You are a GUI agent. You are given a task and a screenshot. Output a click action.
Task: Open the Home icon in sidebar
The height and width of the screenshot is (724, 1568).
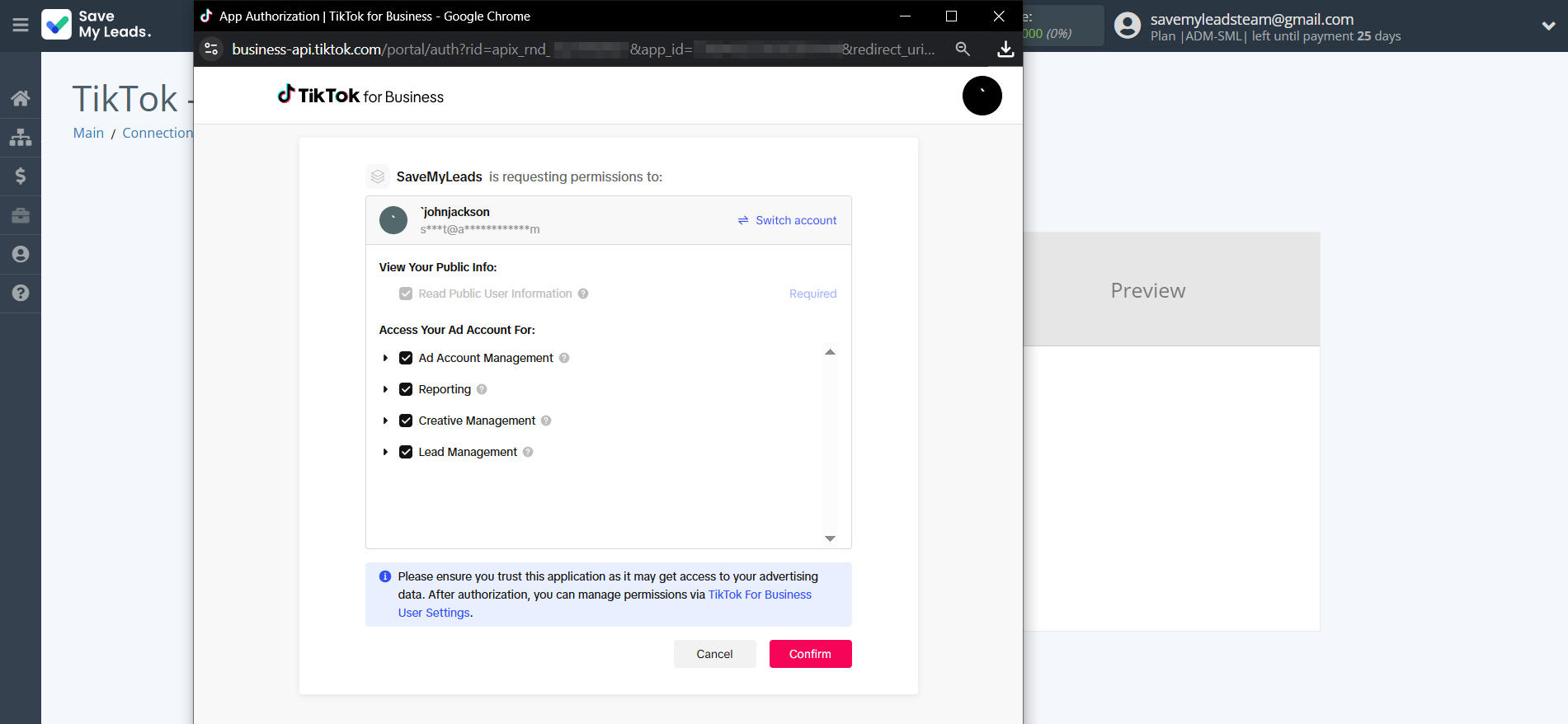pyautogui.click(x=21, y=99)
